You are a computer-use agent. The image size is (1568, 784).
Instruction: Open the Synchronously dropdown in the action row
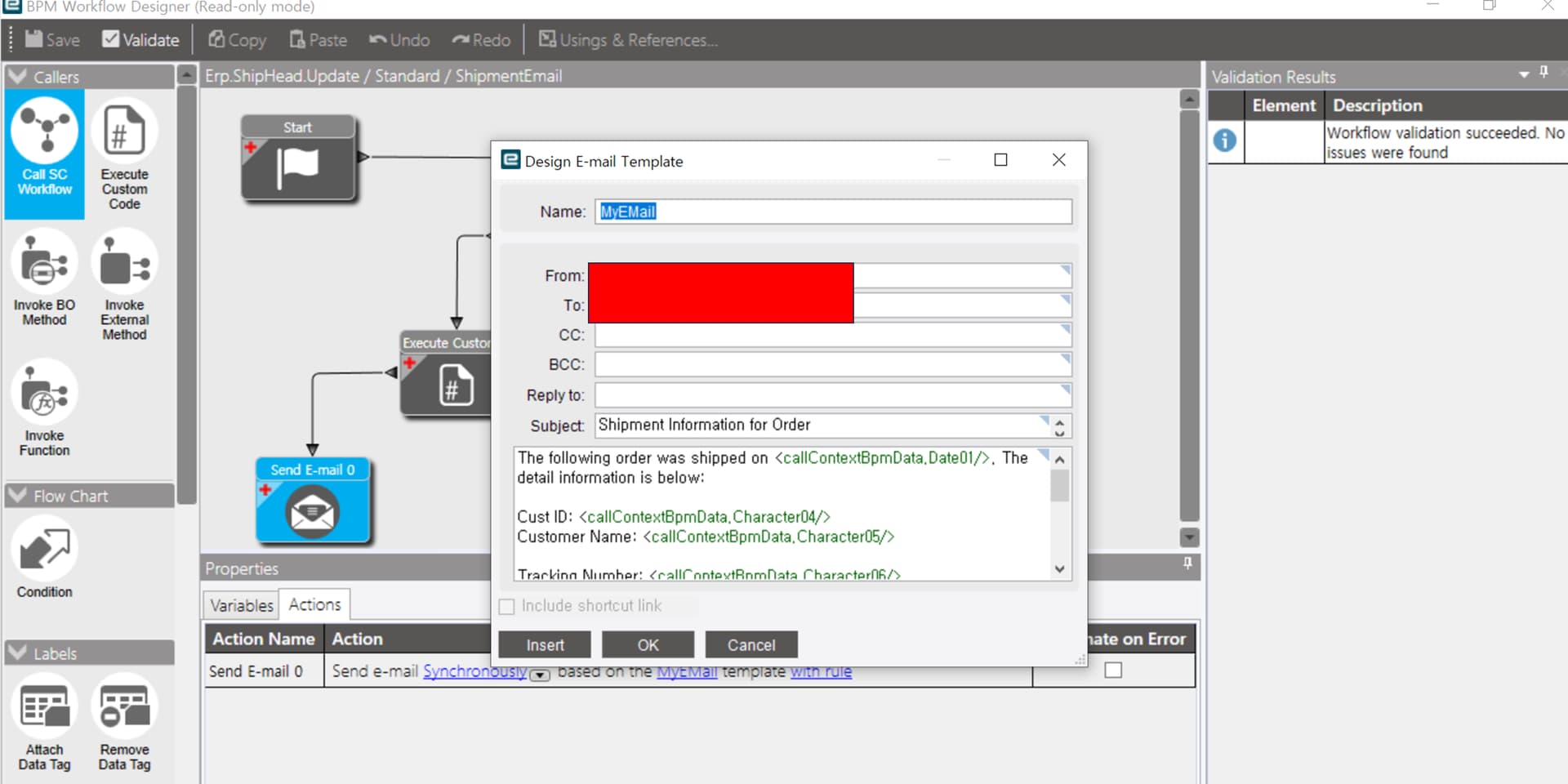pos(540,676)
